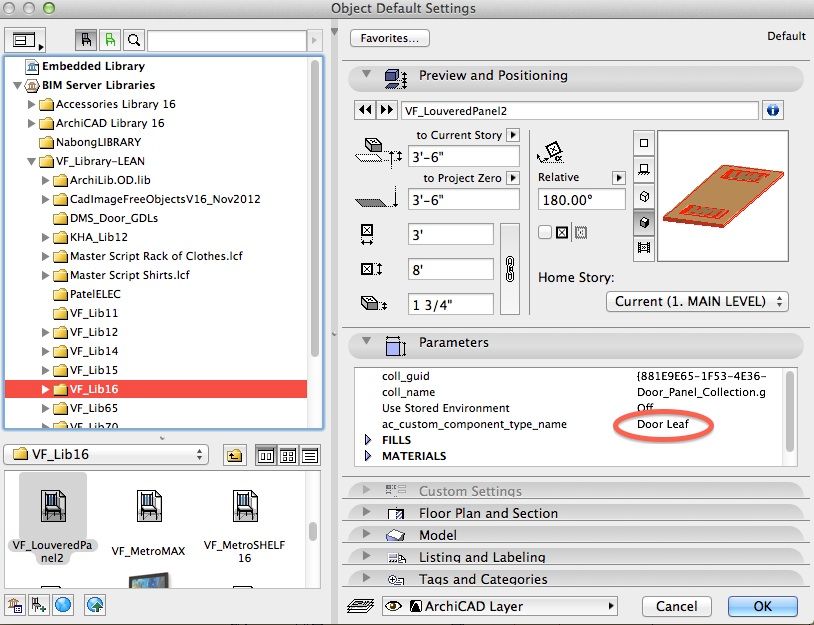814x625 pixels.
Task: Collapse the Preview and Positioning panel
Action: [x=367, y=74]
